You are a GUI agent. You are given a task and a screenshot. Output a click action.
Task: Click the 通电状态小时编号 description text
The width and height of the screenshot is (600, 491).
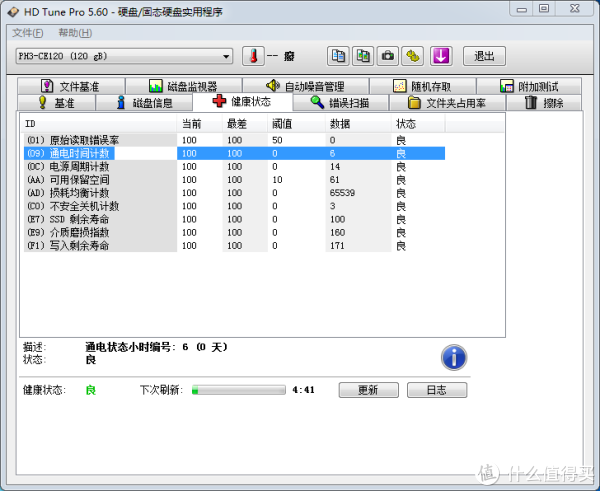[x=156, y=347]
